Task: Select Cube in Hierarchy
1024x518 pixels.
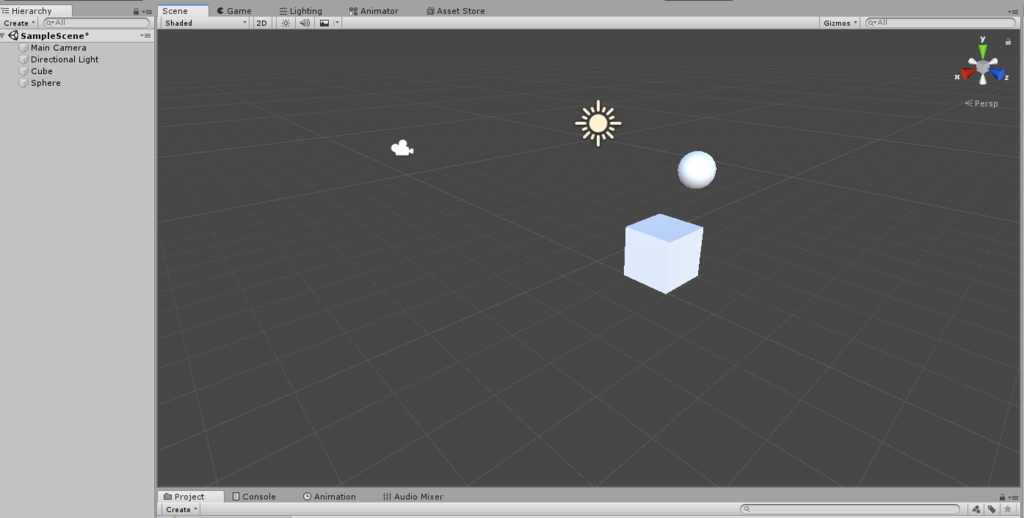Action: click(x=41, y=71)
